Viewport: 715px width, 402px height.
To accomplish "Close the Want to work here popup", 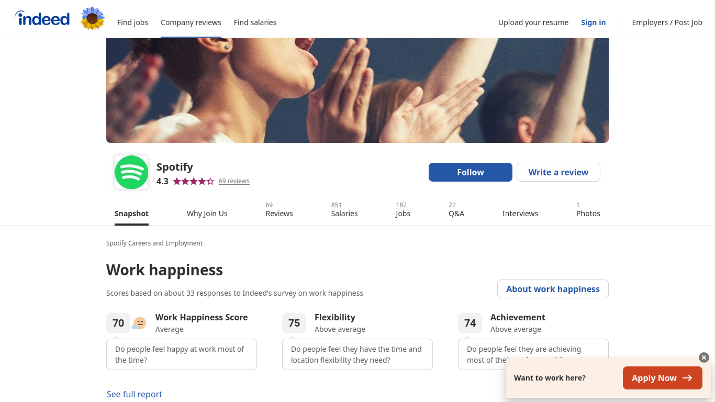I will tap(704, 358).
